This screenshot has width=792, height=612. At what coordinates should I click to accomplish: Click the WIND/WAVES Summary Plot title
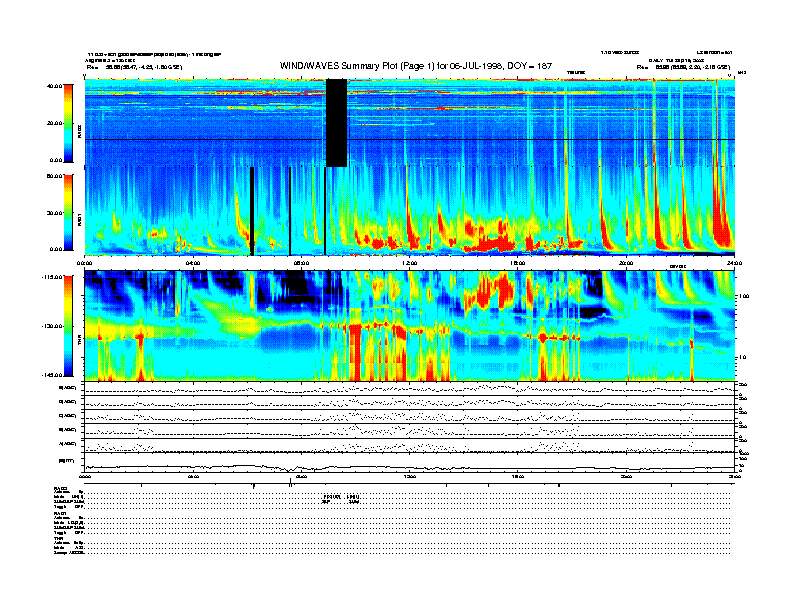[416, 66]
